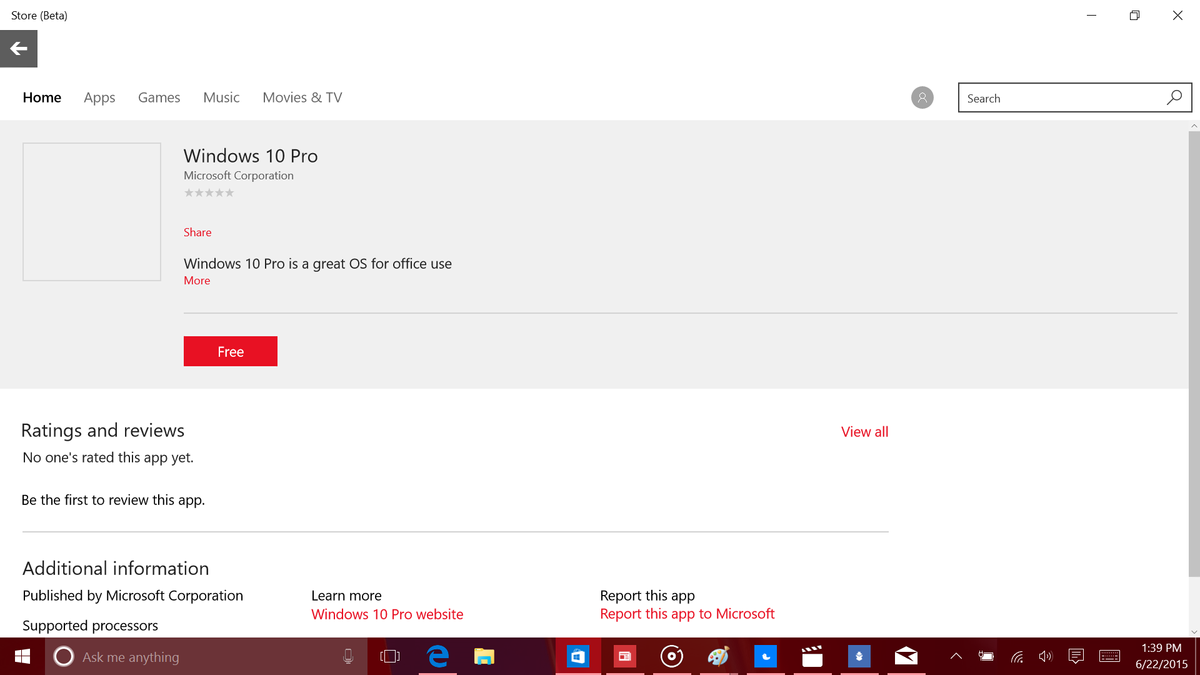Viewport: 1200px width, 675px height.
Task: Open the Action Center notifications icon
Action: point(1076,656)
